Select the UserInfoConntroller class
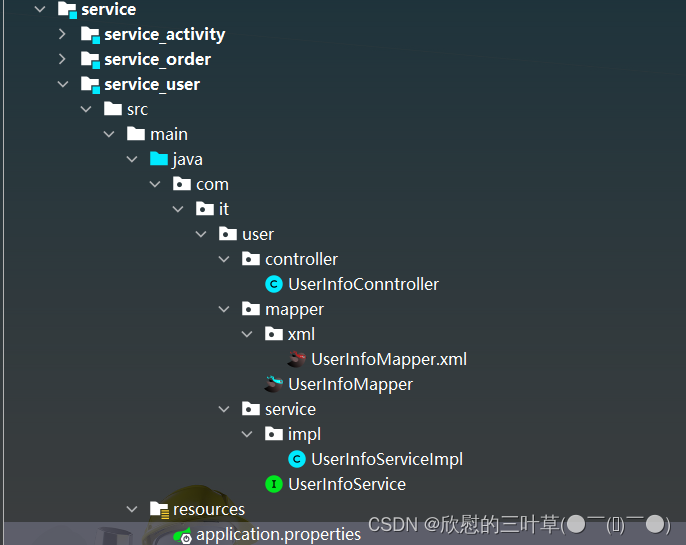 [x=364, y=284]
